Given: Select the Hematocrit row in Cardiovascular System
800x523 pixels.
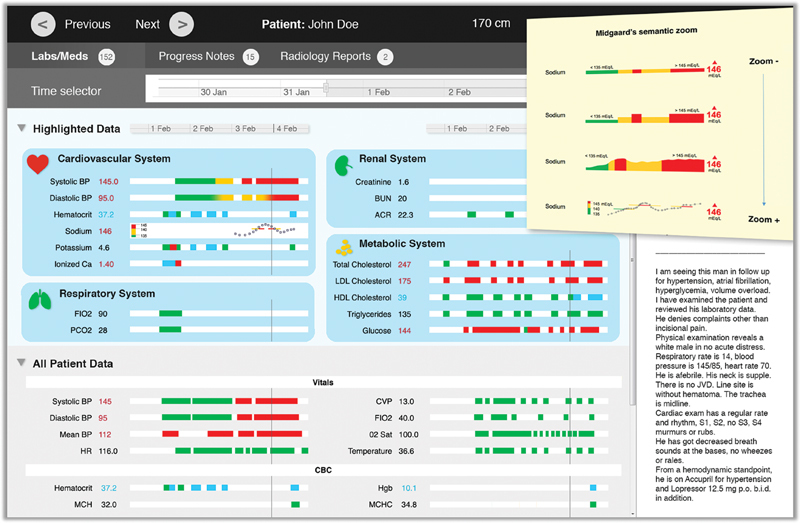Looking at the screenshot, I should (179, 214).
